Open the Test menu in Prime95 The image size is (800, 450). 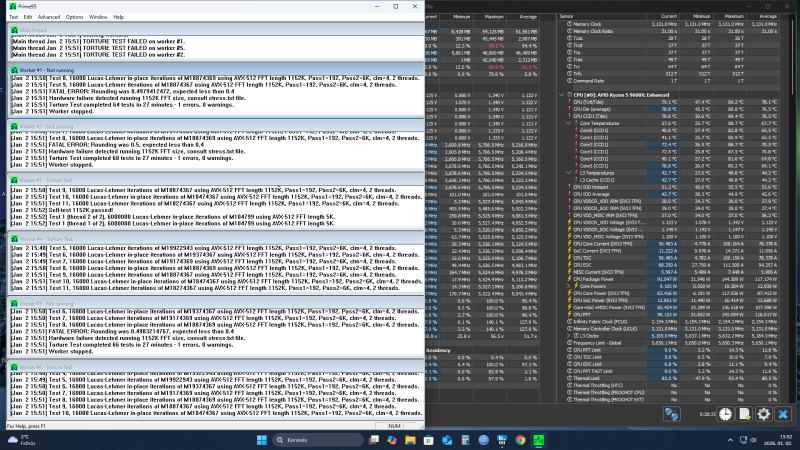13,17
